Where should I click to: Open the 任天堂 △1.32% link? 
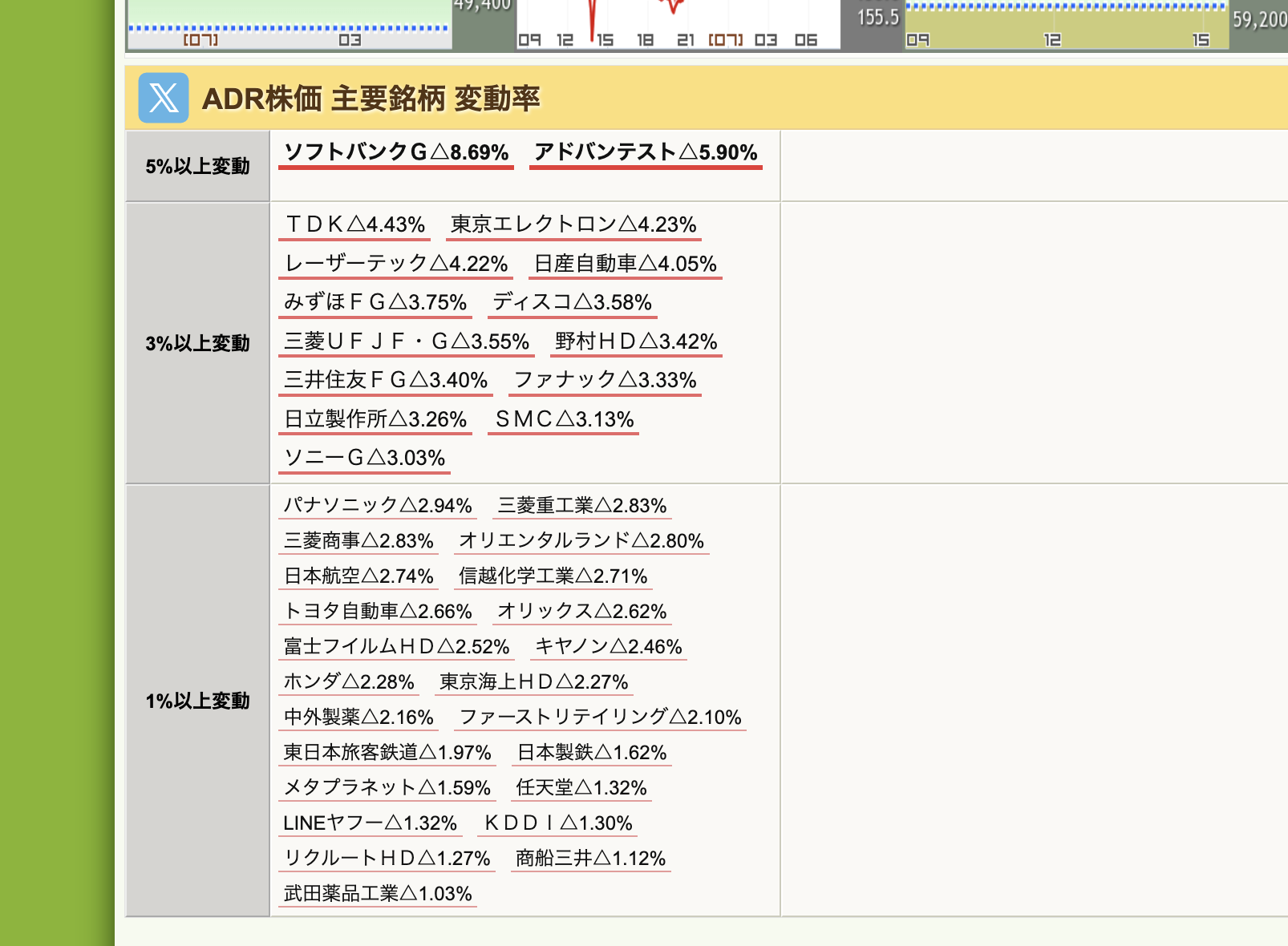click(x=581, y=788)
